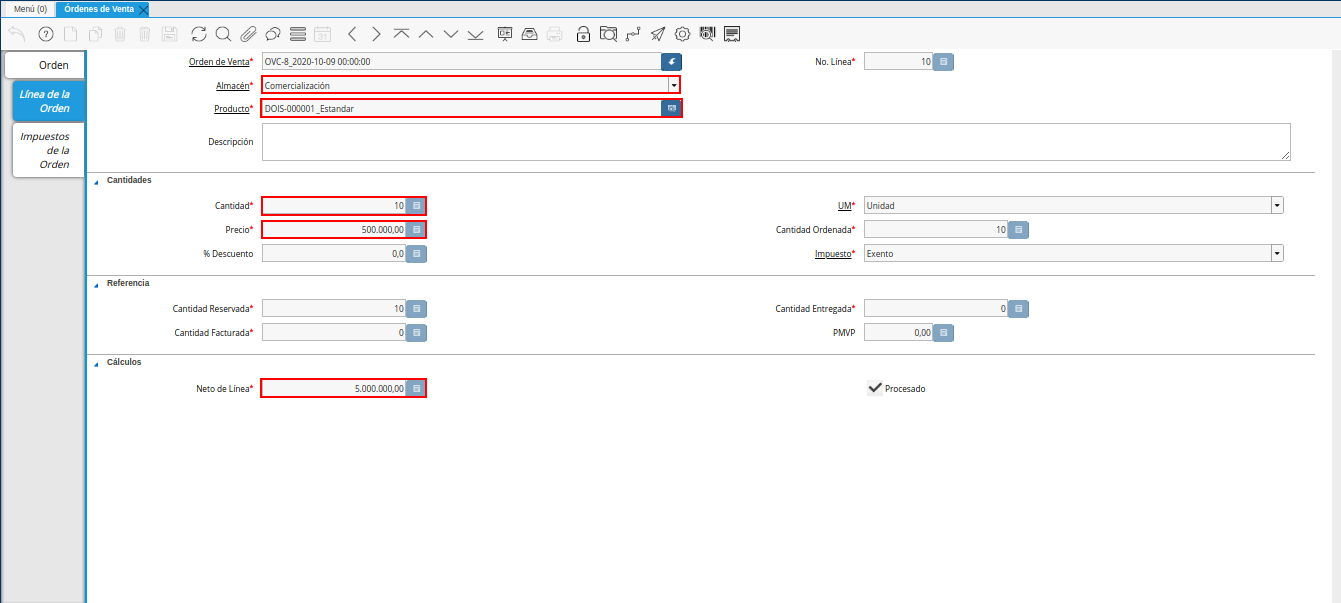This screenshot has width=1341, height=603.
Task: Go to next tab with right chevron
Action: click(376, 34)
